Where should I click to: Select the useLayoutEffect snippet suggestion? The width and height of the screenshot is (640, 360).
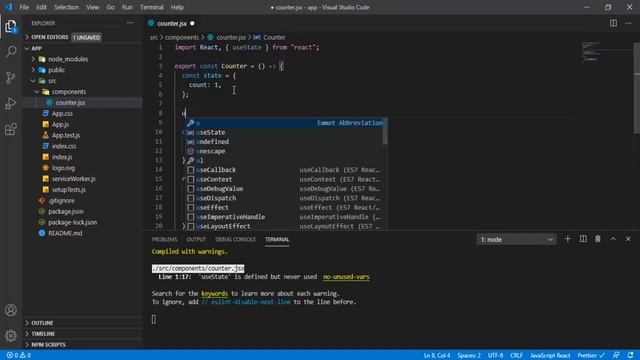pos(284,226)
